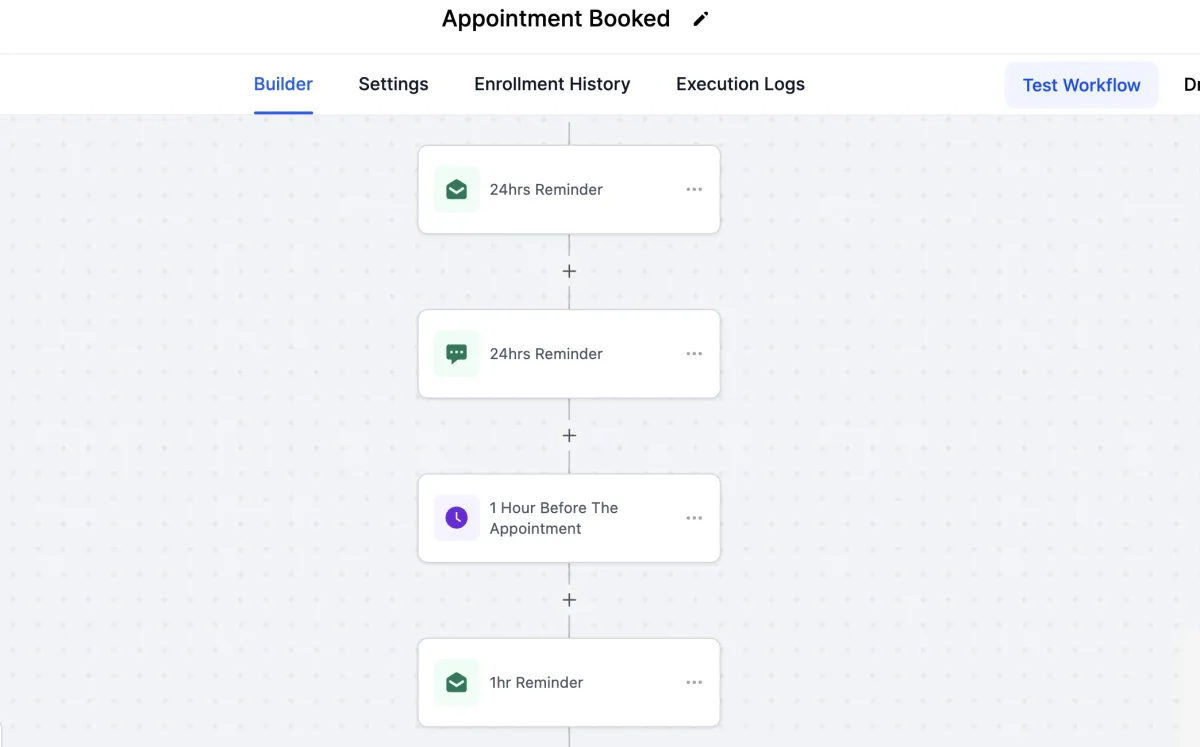Select the 1 Hour Before The Appointment step

[554, 518]
